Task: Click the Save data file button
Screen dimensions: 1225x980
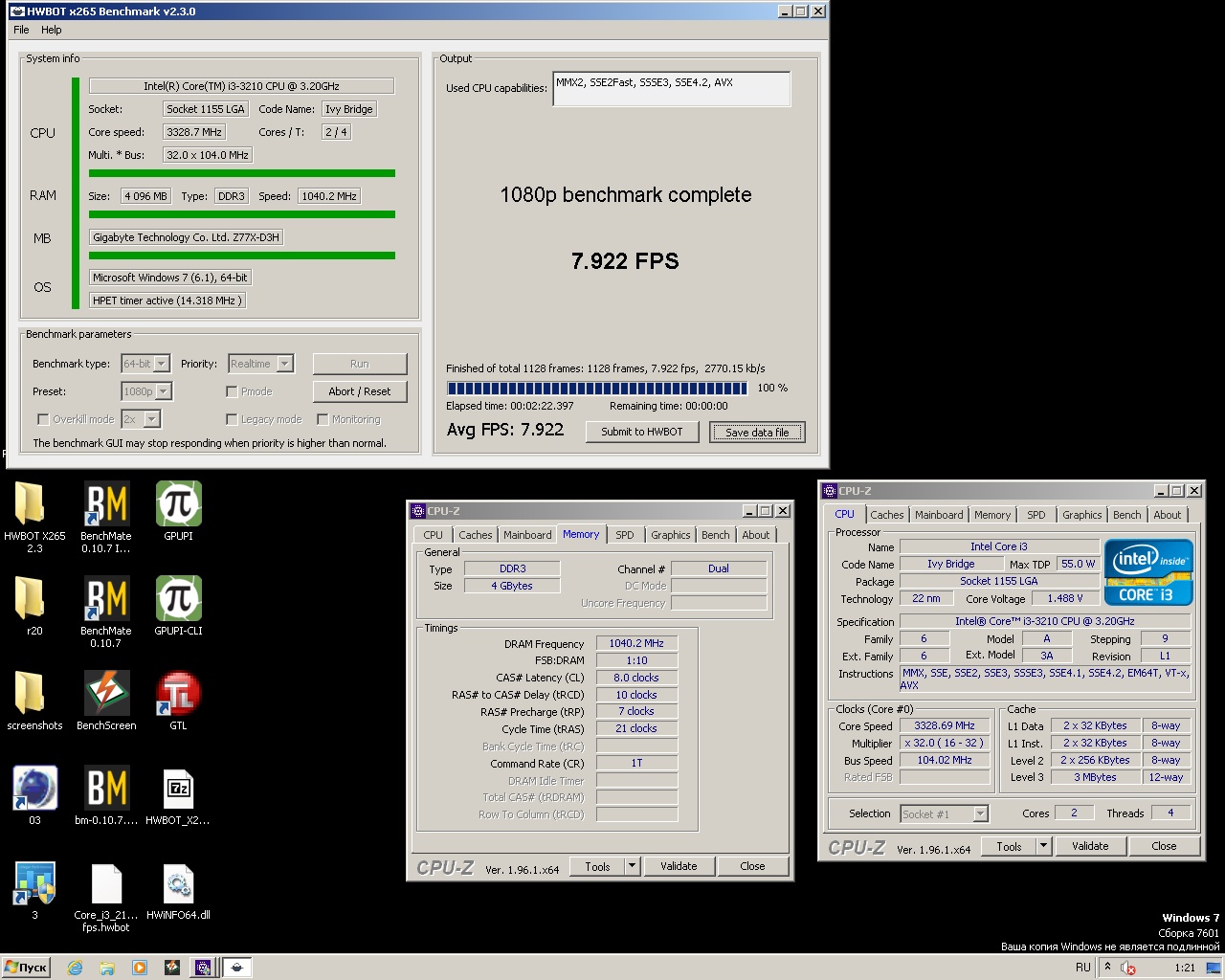Action: (x=757, y=433)
